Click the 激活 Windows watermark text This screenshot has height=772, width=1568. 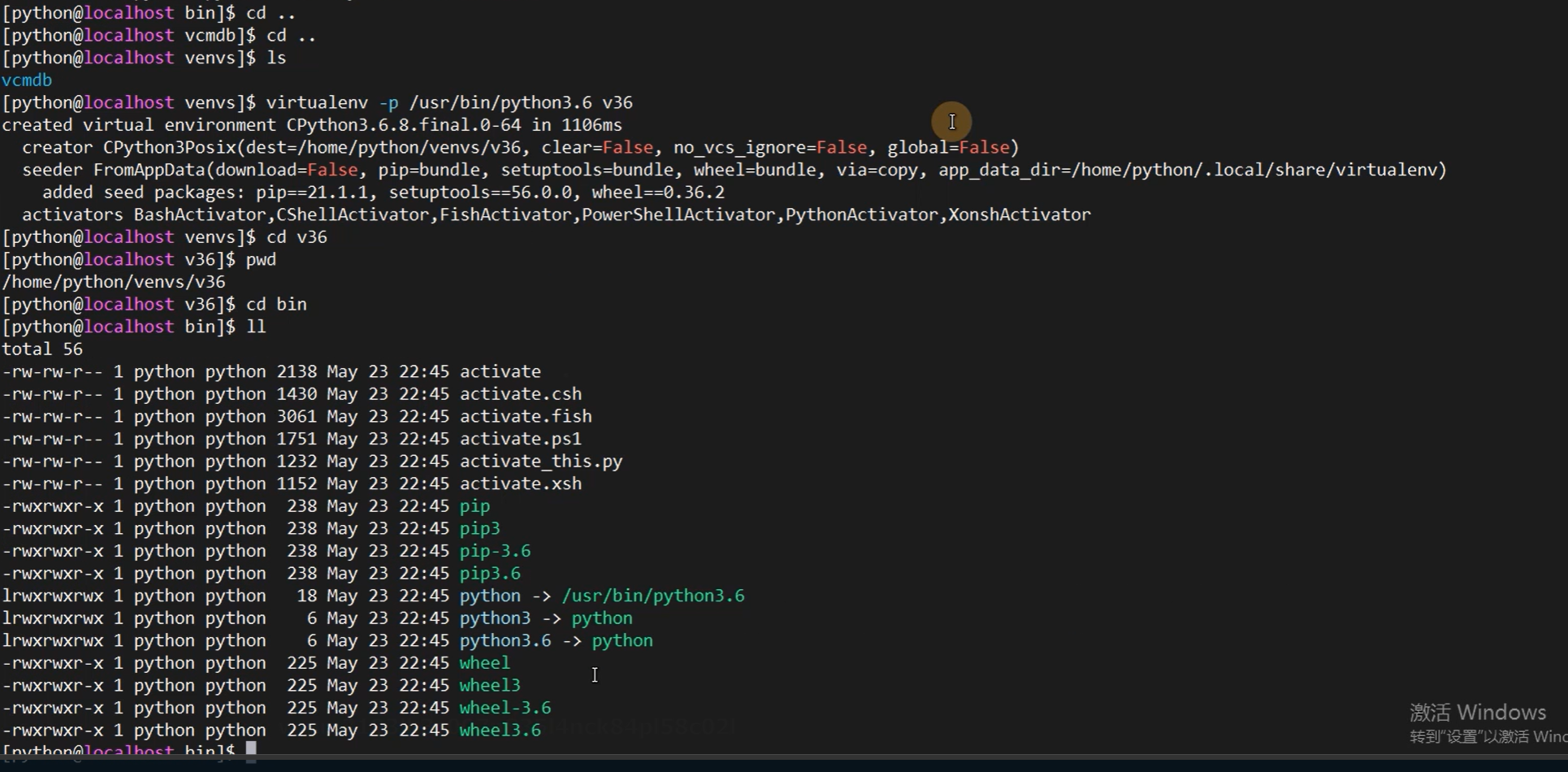click(x=1477, y=713)
